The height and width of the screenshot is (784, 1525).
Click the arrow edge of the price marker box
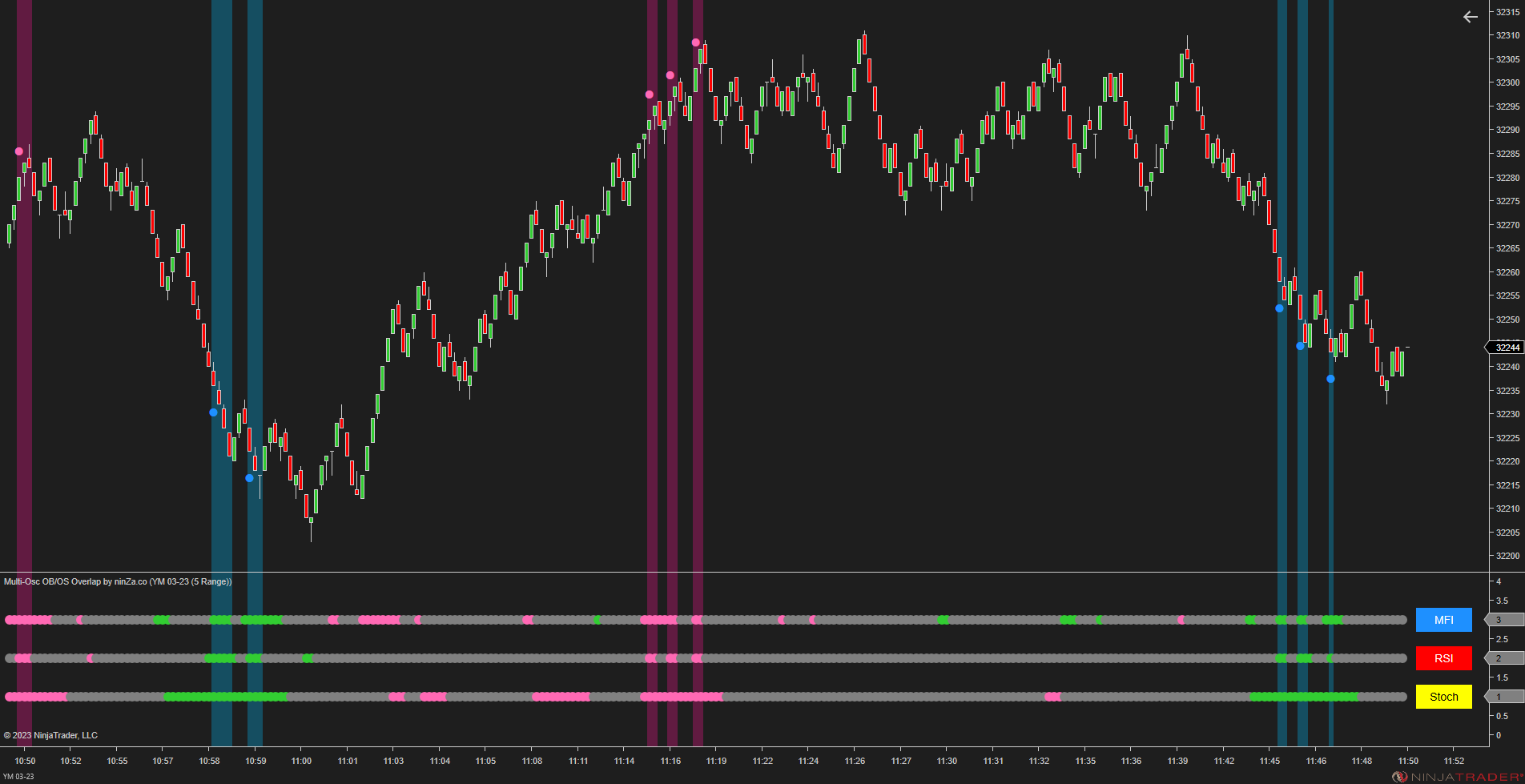click(1487, 347)
